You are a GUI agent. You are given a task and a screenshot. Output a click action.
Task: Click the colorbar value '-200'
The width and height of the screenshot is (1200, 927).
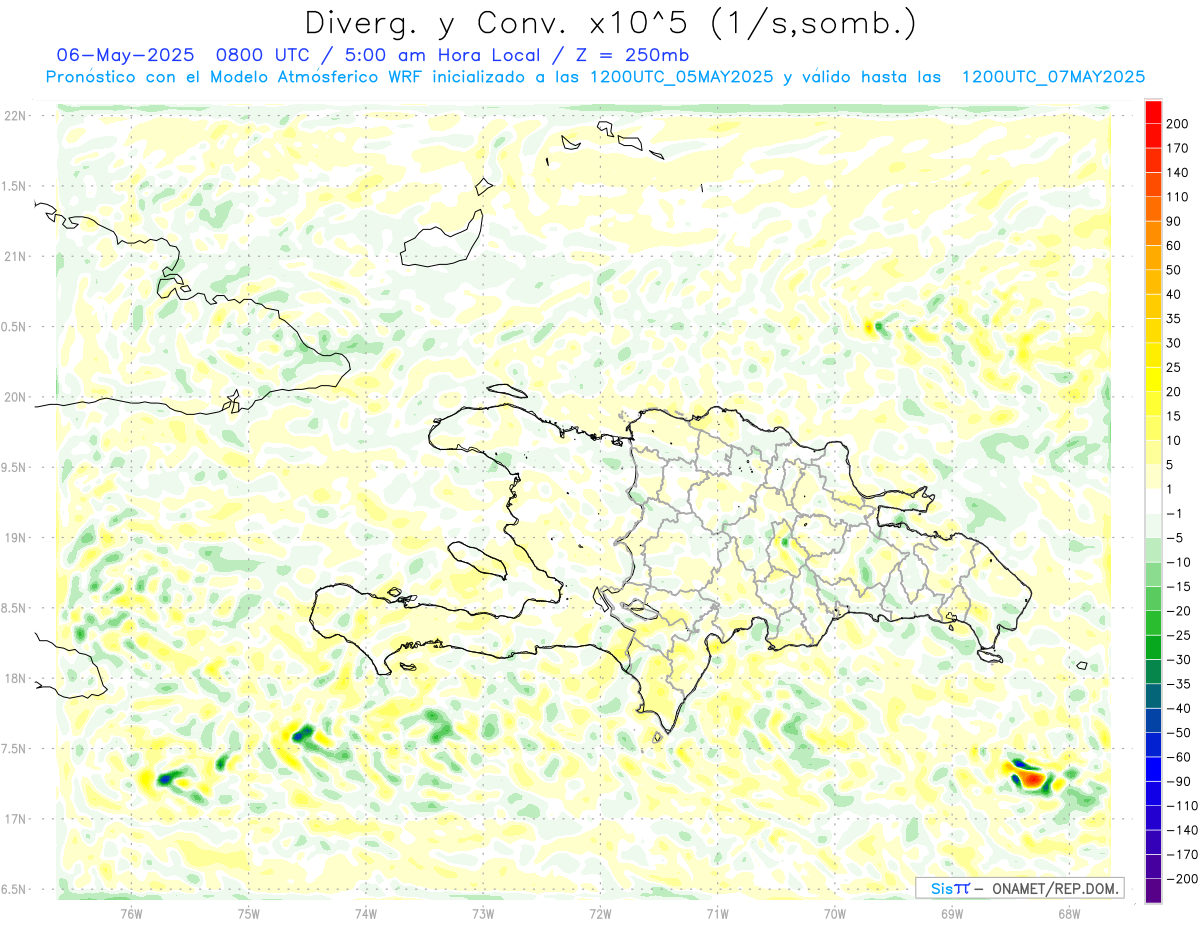1184,879
